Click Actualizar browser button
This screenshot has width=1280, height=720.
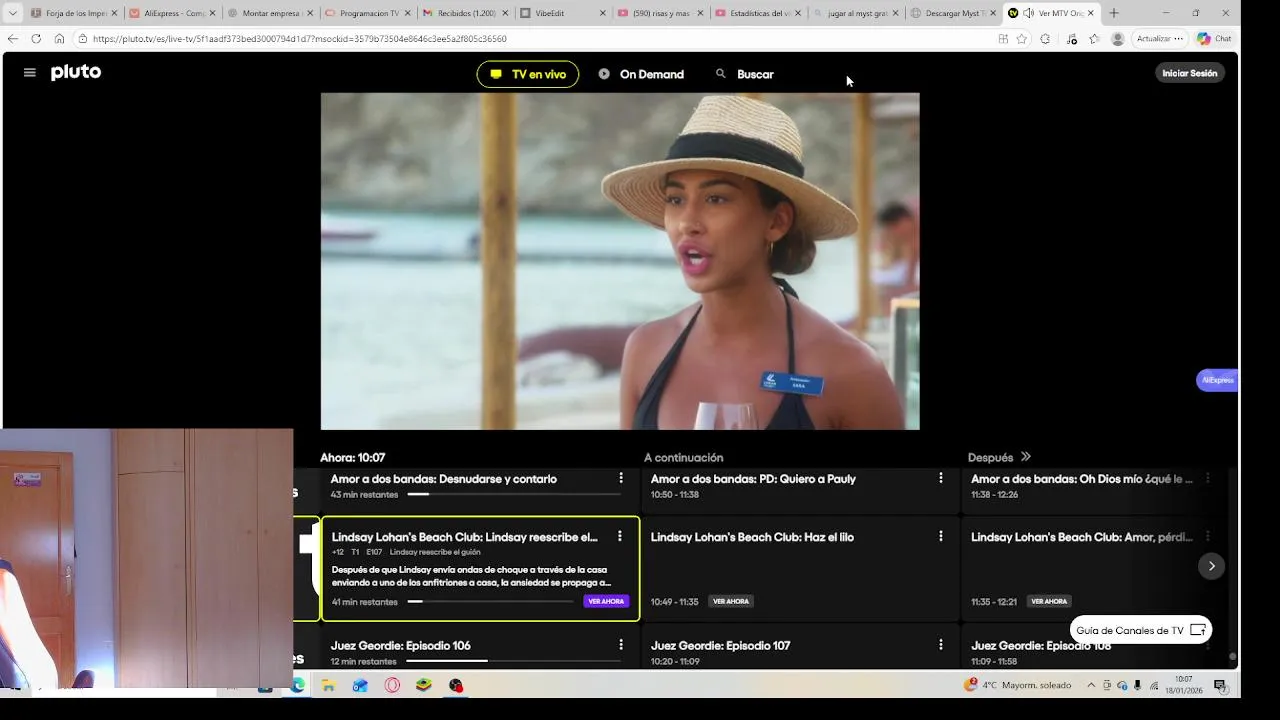[1159, 39]
